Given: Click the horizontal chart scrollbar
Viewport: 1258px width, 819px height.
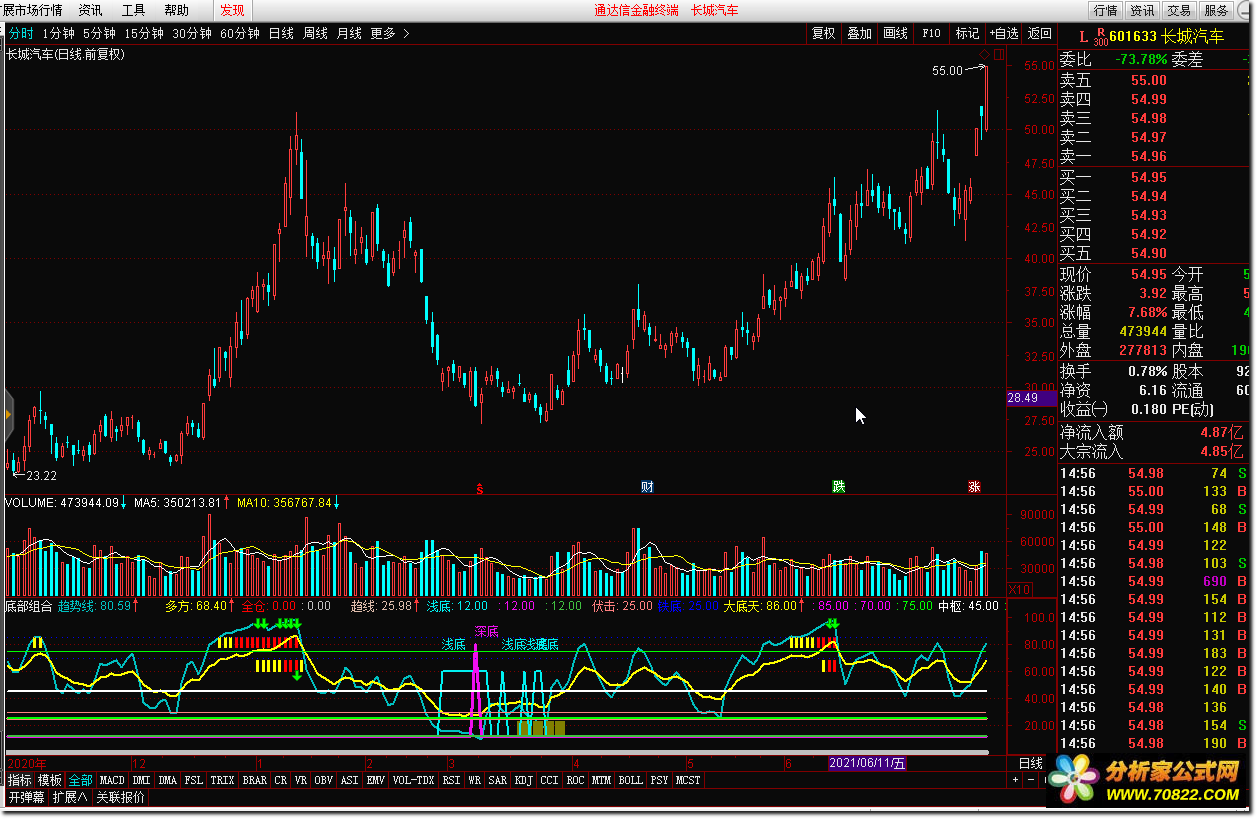Looking at the screenshot, I should [x=497, y=752].
